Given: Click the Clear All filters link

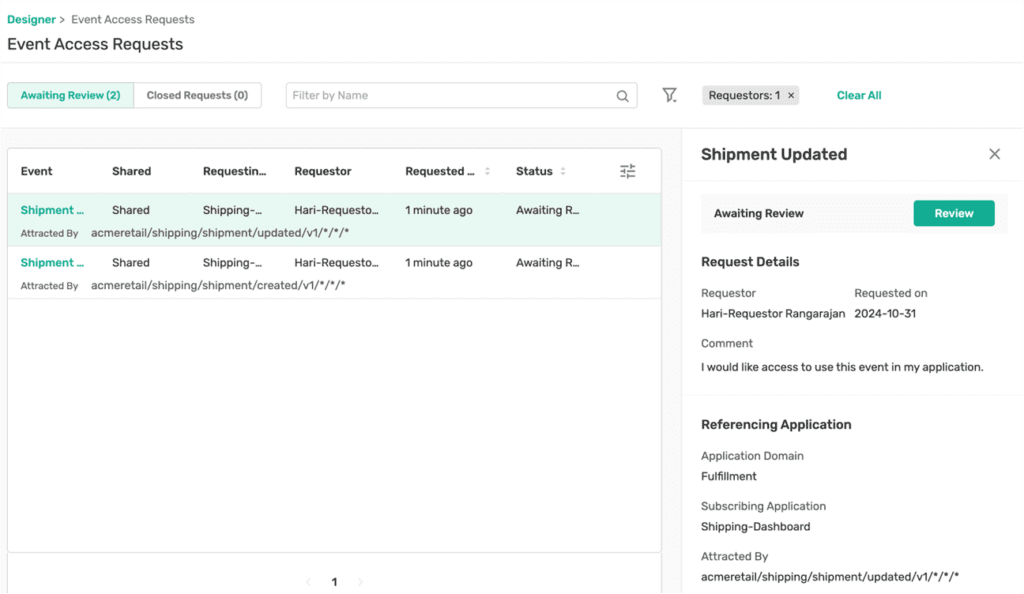Looking at the screenshot, I should tap(858, 95).
